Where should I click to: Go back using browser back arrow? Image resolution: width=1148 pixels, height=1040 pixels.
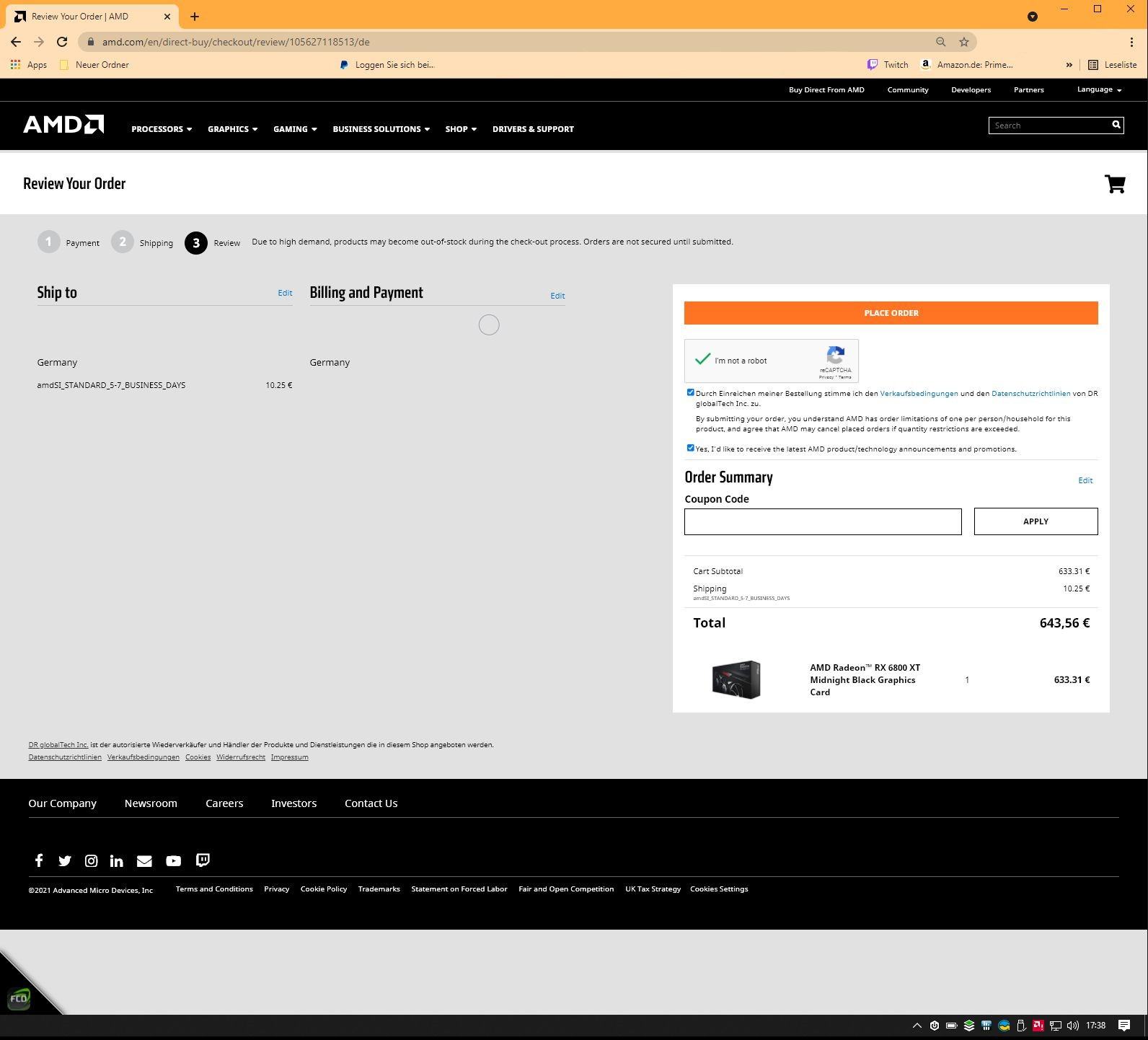16,42
